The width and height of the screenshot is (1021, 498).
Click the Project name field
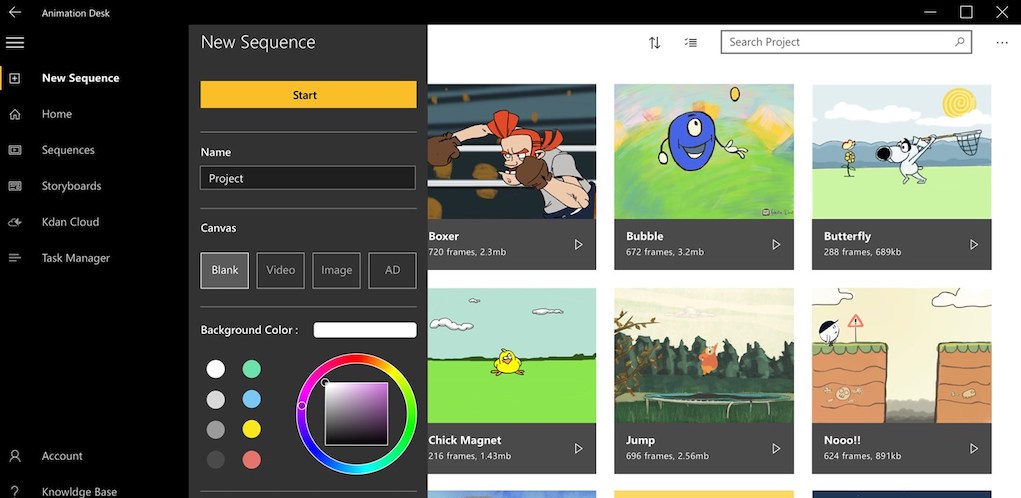(308, 178)
